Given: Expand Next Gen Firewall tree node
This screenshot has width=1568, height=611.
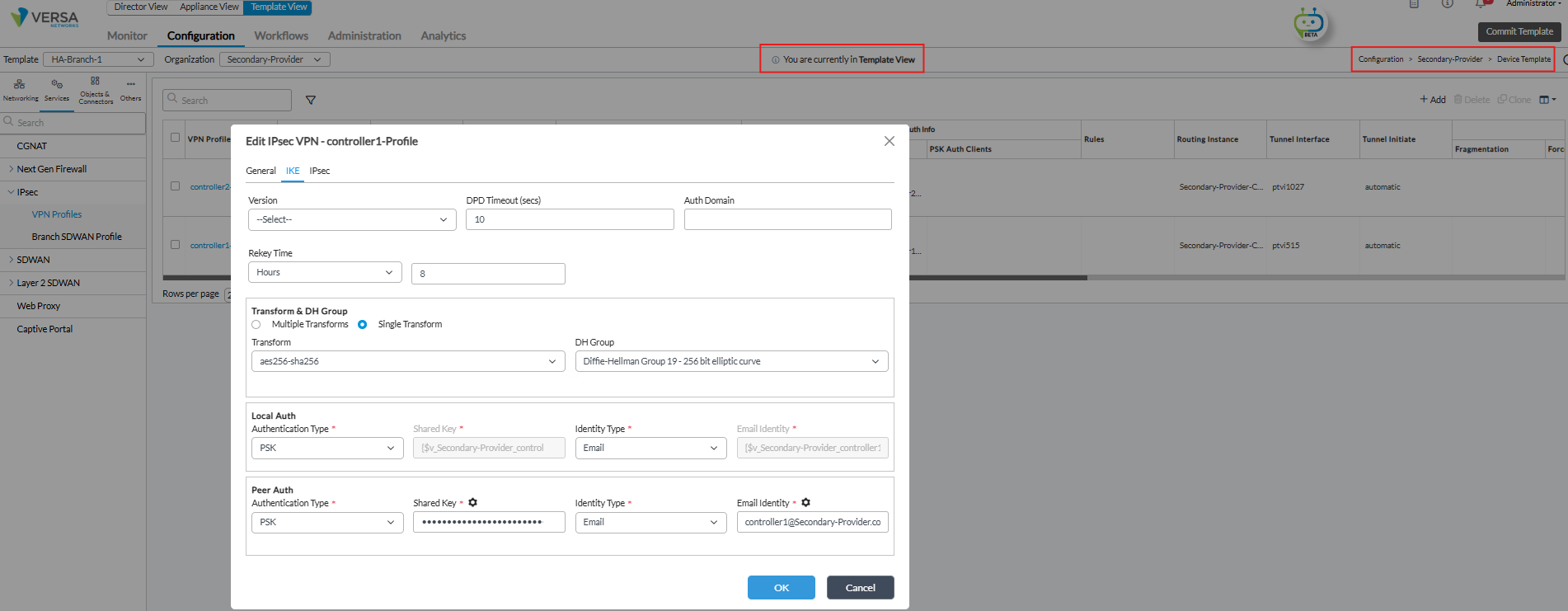Looking at the screenshot, I should click(11, 169).
